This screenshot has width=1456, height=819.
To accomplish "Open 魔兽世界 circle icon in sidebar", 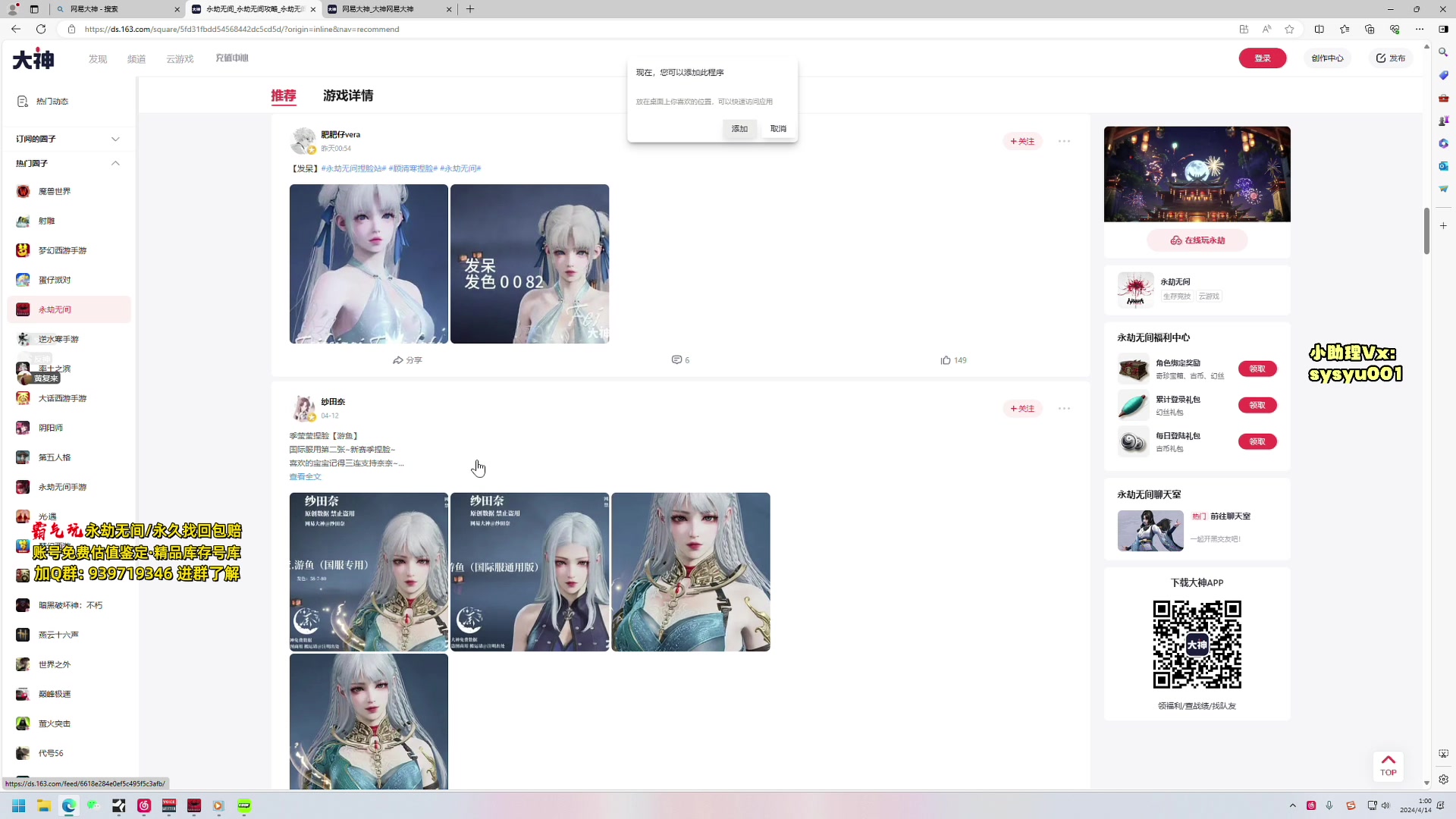I will [x=23, y=191].
